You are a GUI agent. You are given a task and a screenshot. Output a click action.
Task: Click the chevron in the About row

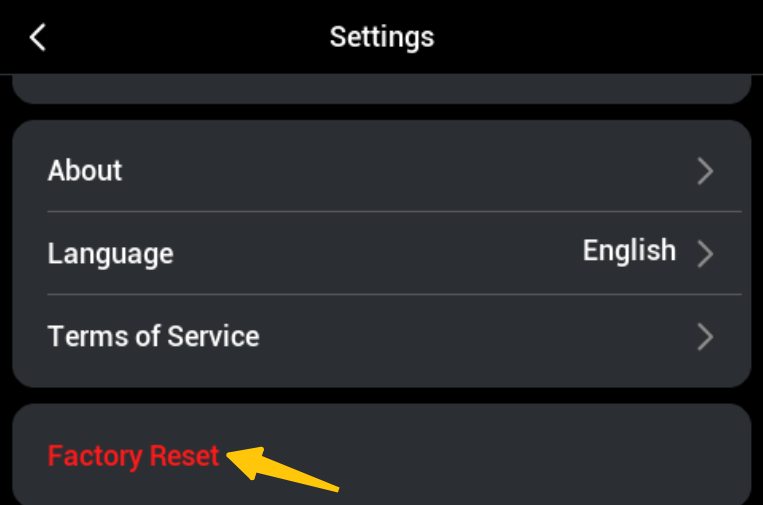tap(705, 171)
